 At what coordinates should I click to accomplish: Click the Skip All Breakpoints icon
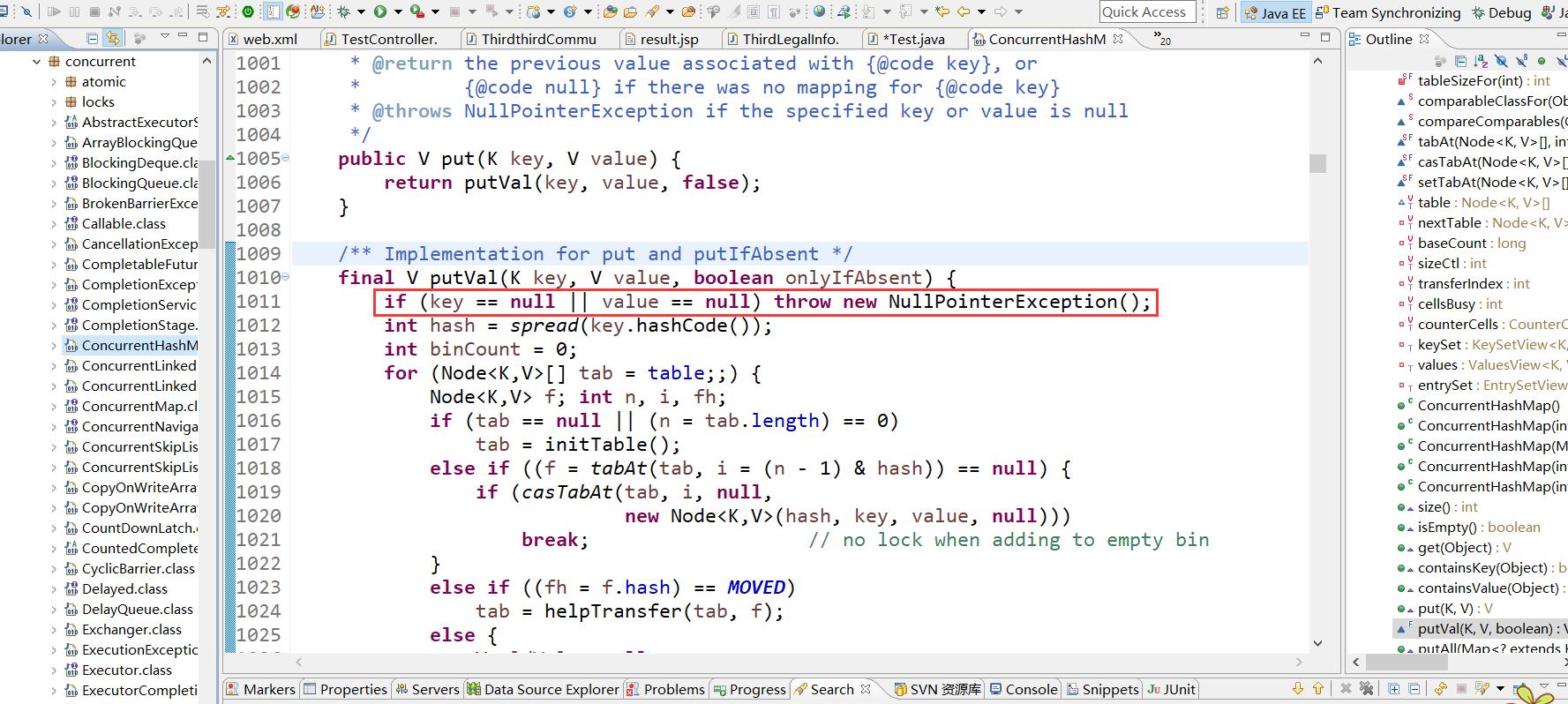(x=26, y=11)
